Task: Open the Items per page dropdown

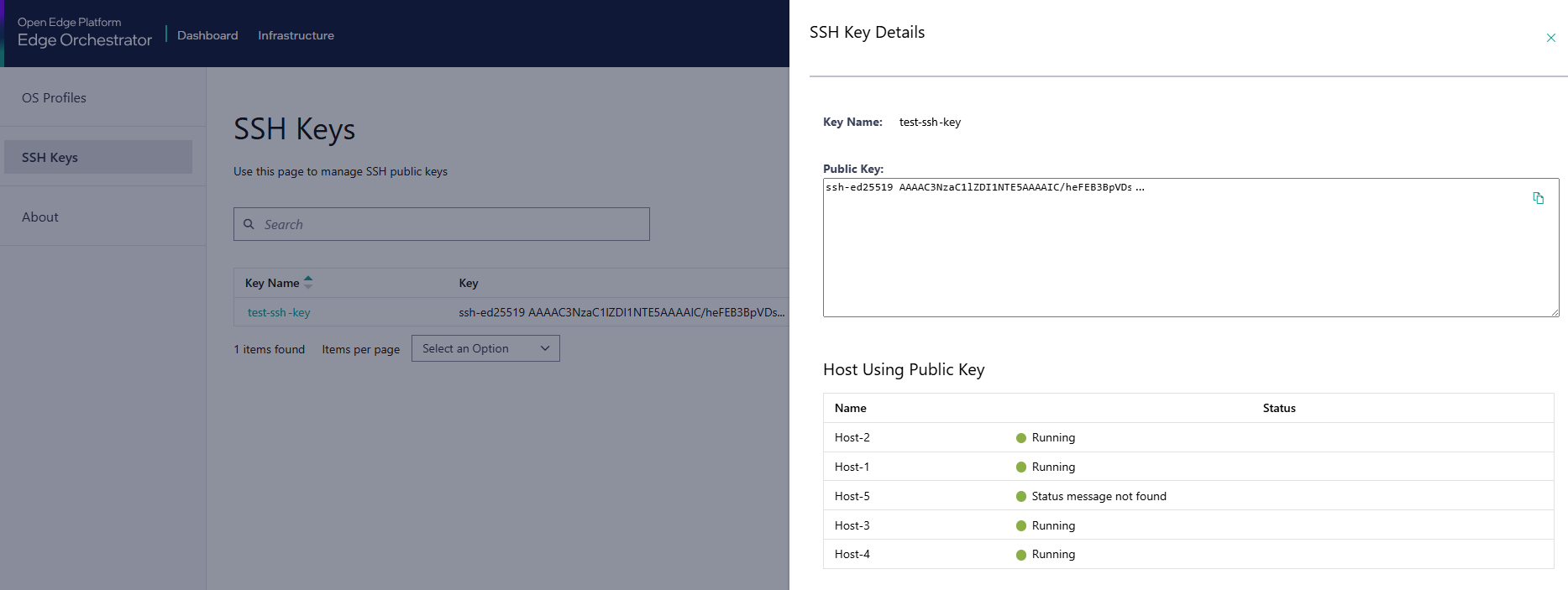Action: tap(485, 348)
